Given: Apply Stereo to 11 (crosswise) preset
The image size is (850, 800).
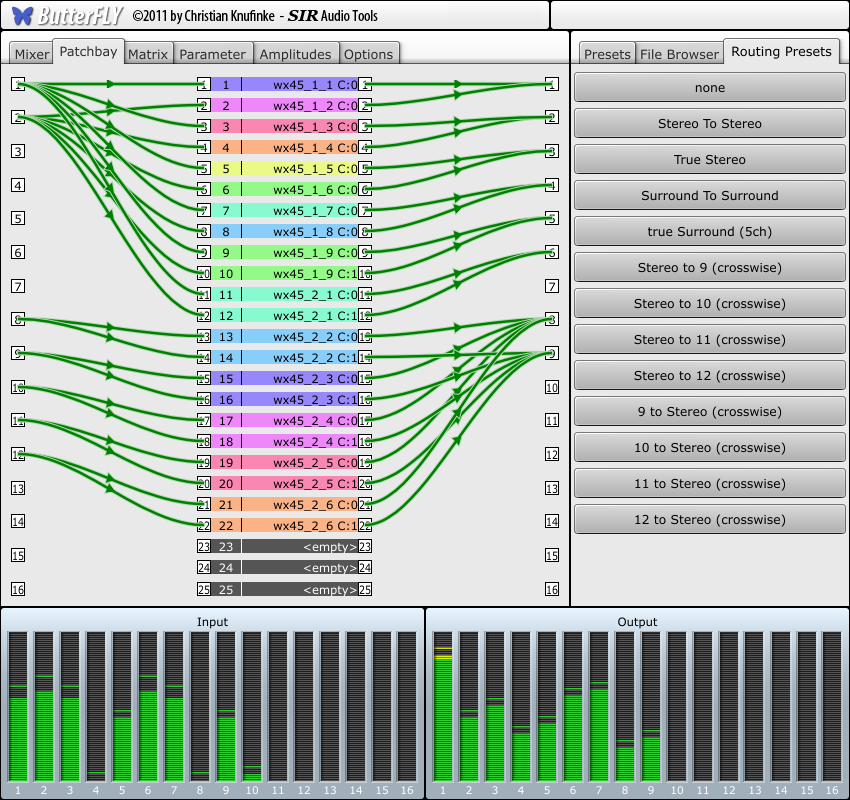Looking at the screenshot, I should point(710,339).
